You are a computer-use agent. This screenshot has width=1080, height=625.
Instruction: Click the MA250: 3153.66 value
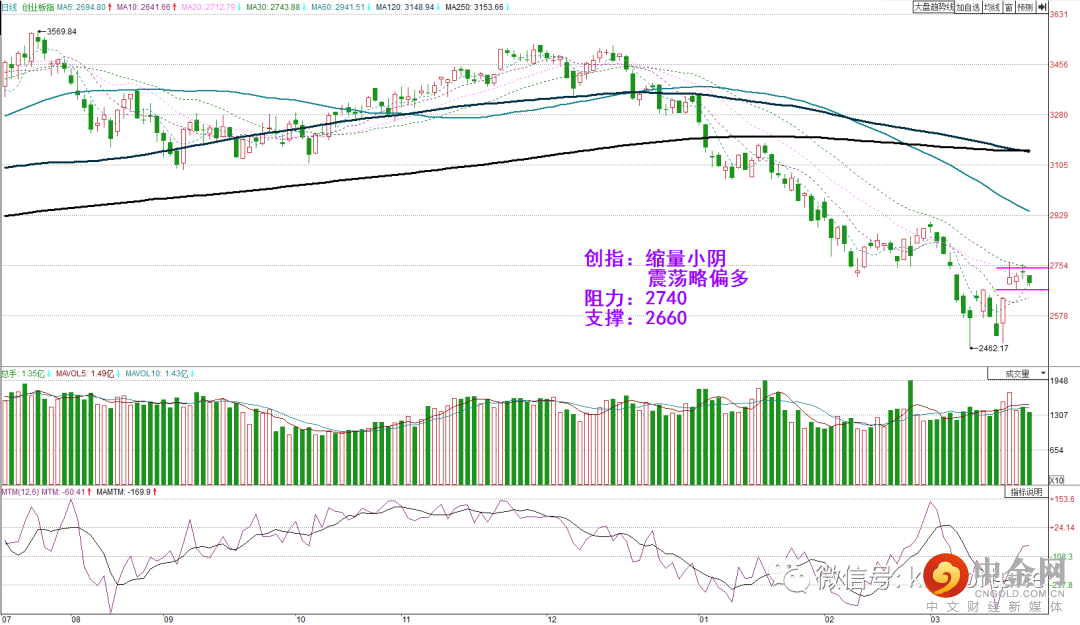[x=477, y=7]
